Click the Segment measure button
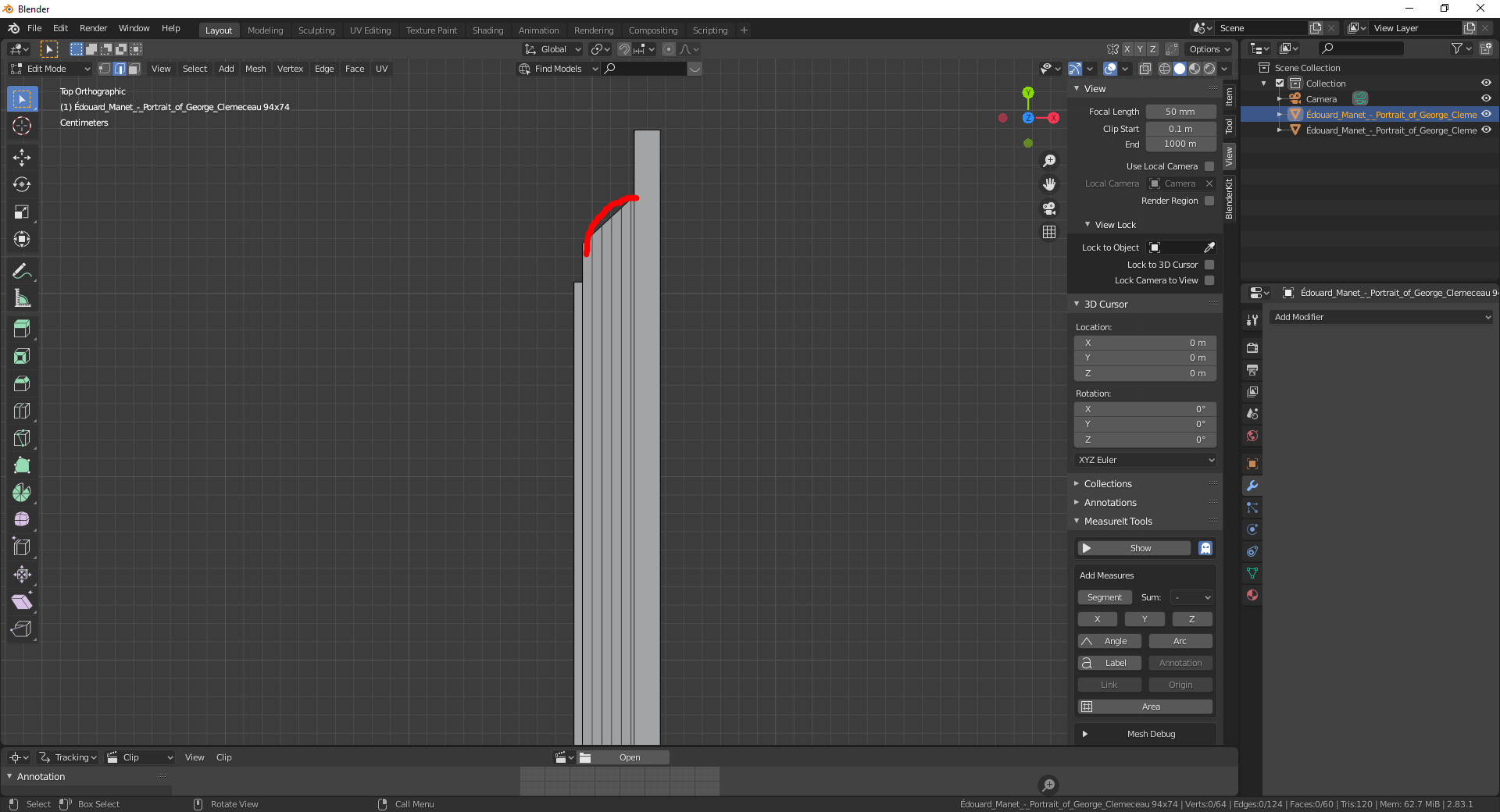The image size is (1500, 812). pyautogui.click(x=1105, y=597)
